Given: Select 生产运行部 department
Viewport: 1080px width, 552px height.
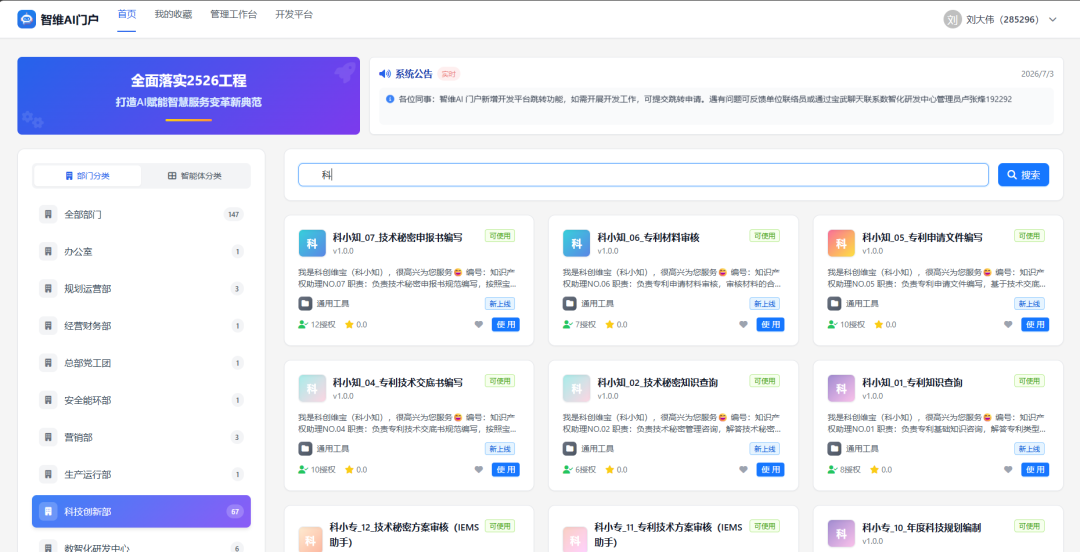Looking at the screenshot, I should (141, 475).
